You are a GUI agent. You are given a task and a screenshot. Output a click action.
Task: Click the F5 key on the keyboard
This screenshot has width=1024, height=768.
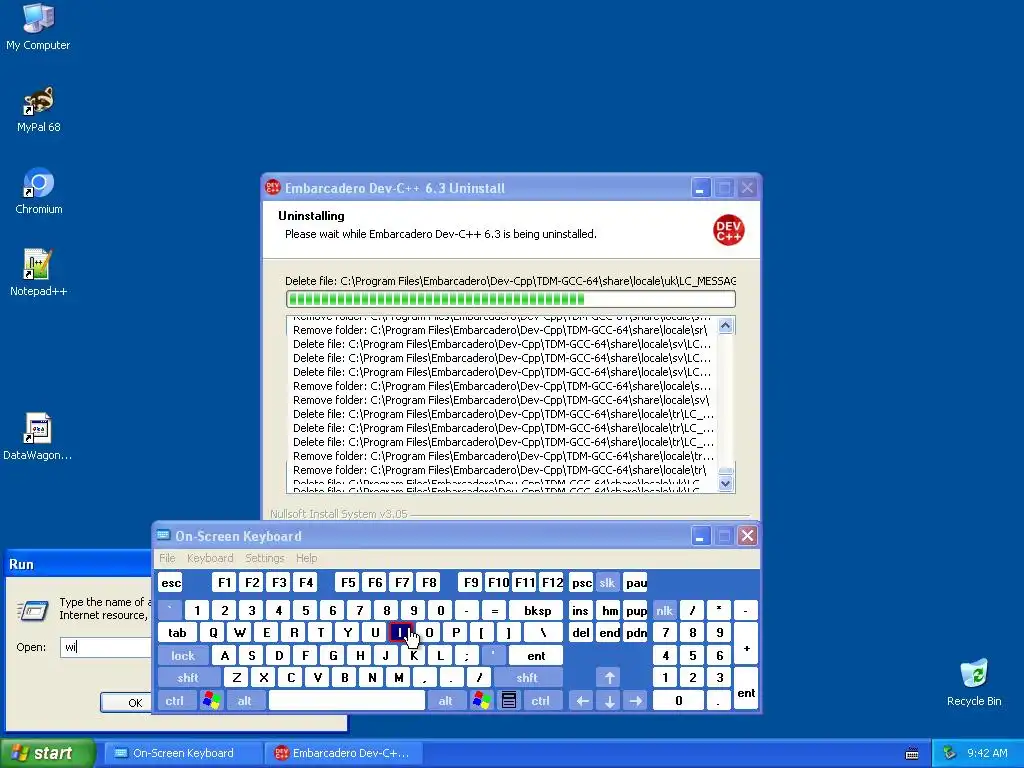point(348,583)
